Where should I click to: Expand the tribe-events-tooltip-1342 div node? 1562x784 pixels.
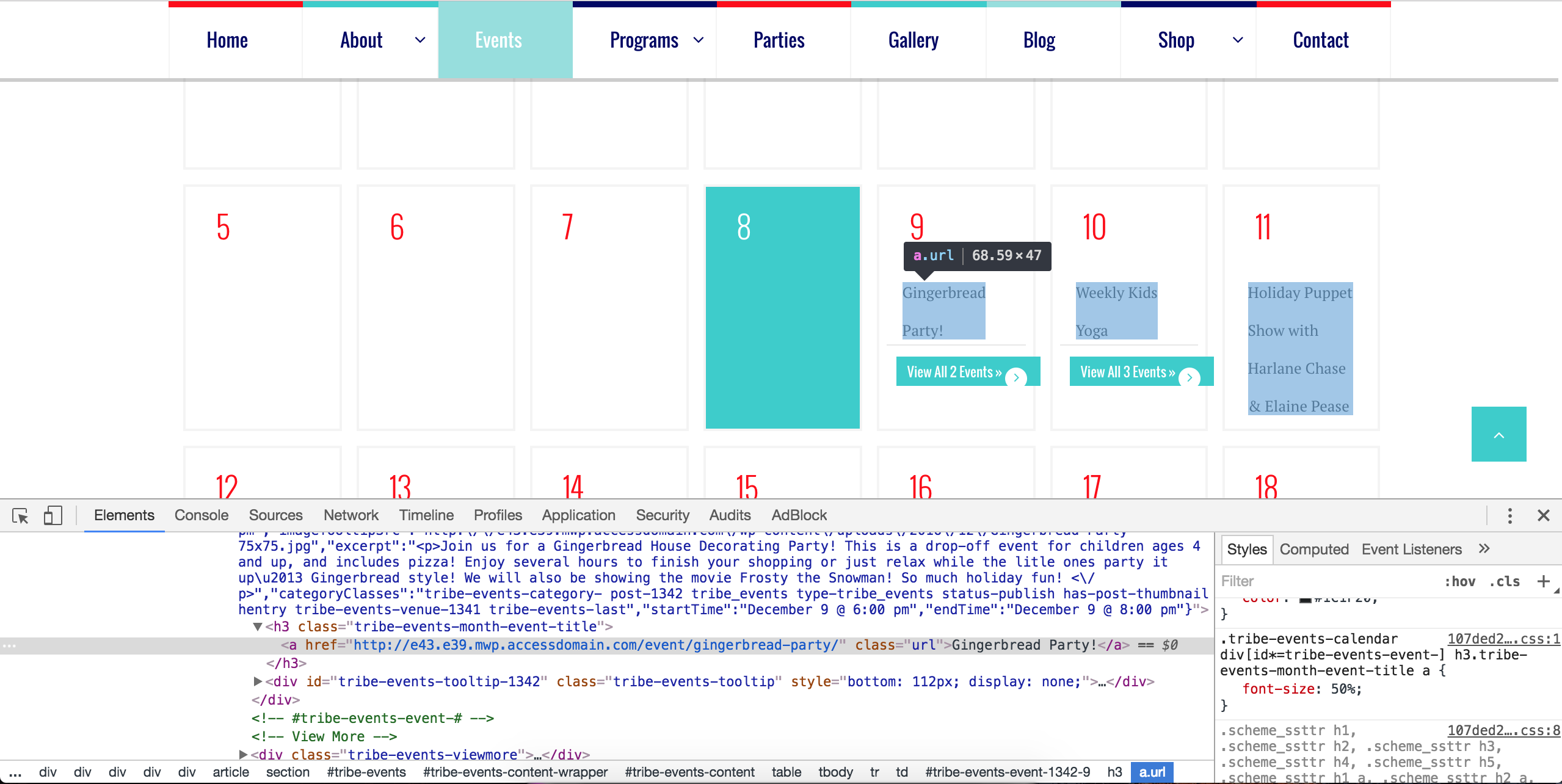click(258, 681)
